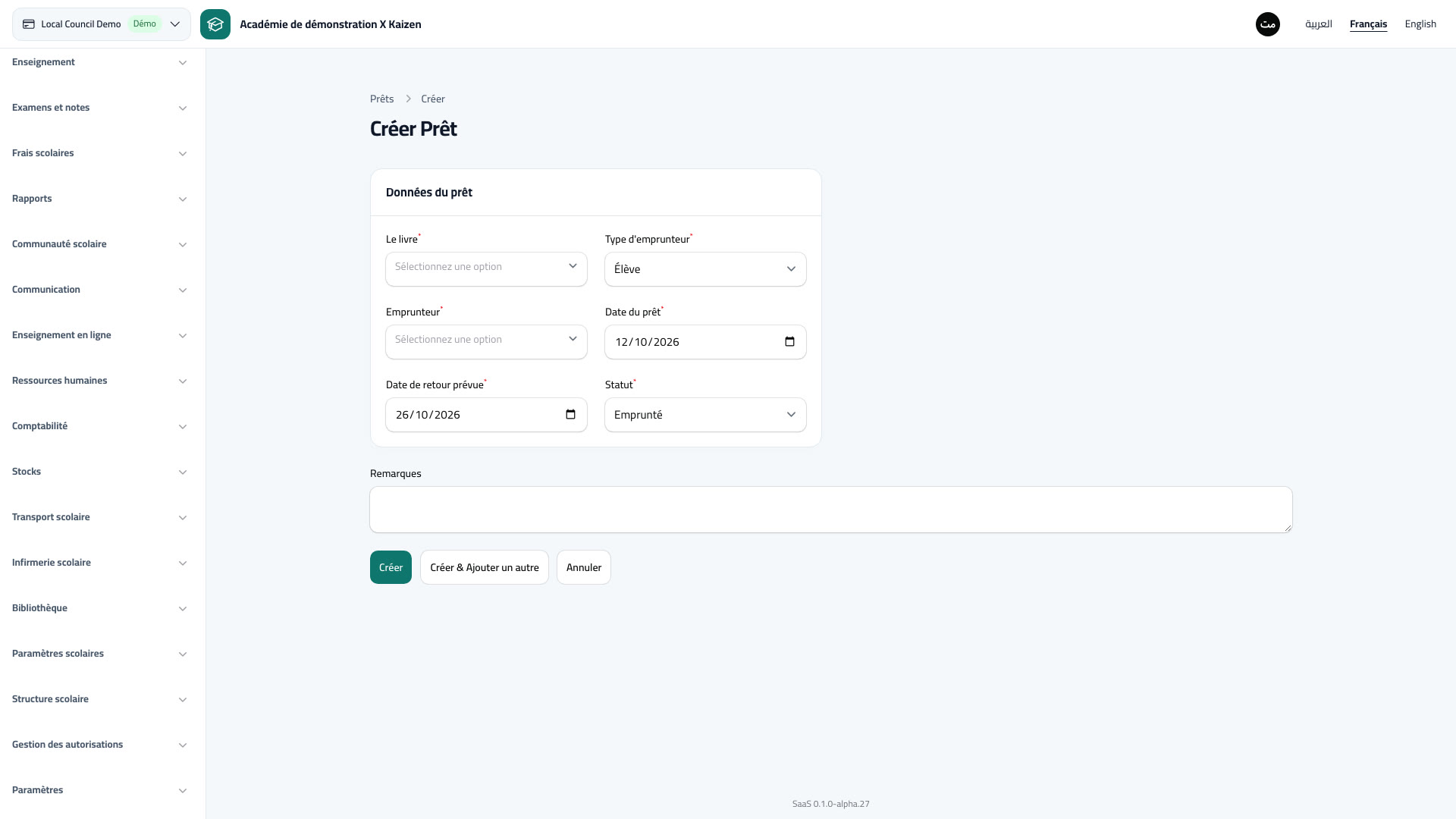Cancel with the Annuler button
This screenshot has width=1456, height=819.
pos(584,567)
